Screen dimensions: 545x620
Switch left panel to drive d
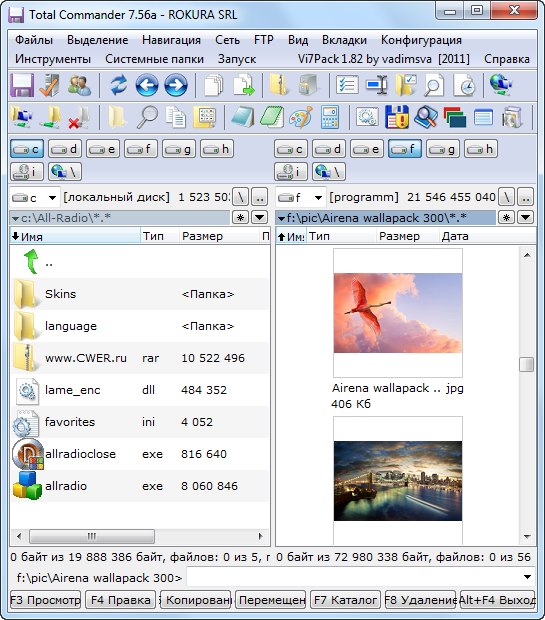coord(65,149)
